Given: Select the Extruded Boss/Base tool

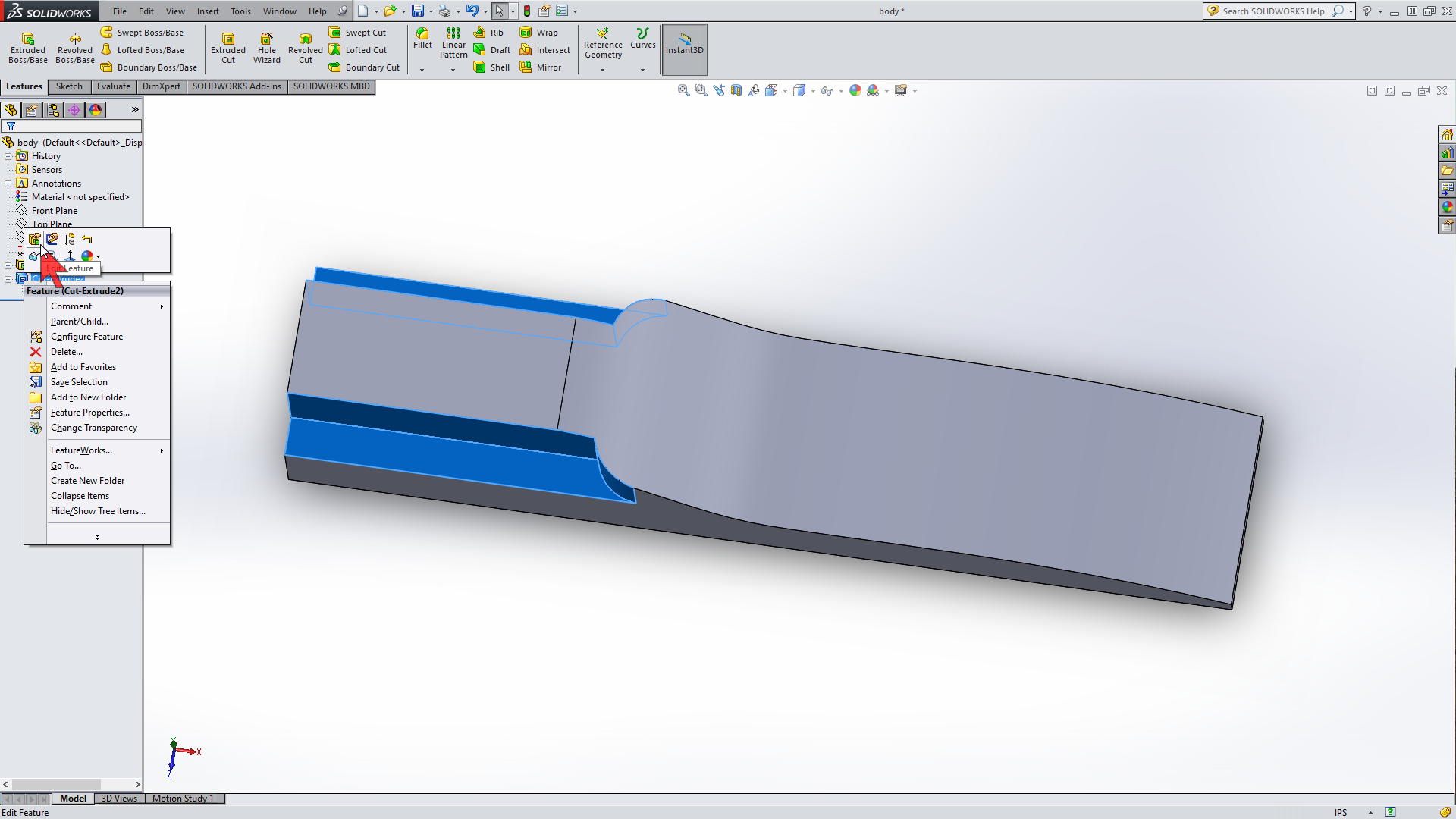Looking at the screenshot, I should pyautogui.click(x=27, y=47).
